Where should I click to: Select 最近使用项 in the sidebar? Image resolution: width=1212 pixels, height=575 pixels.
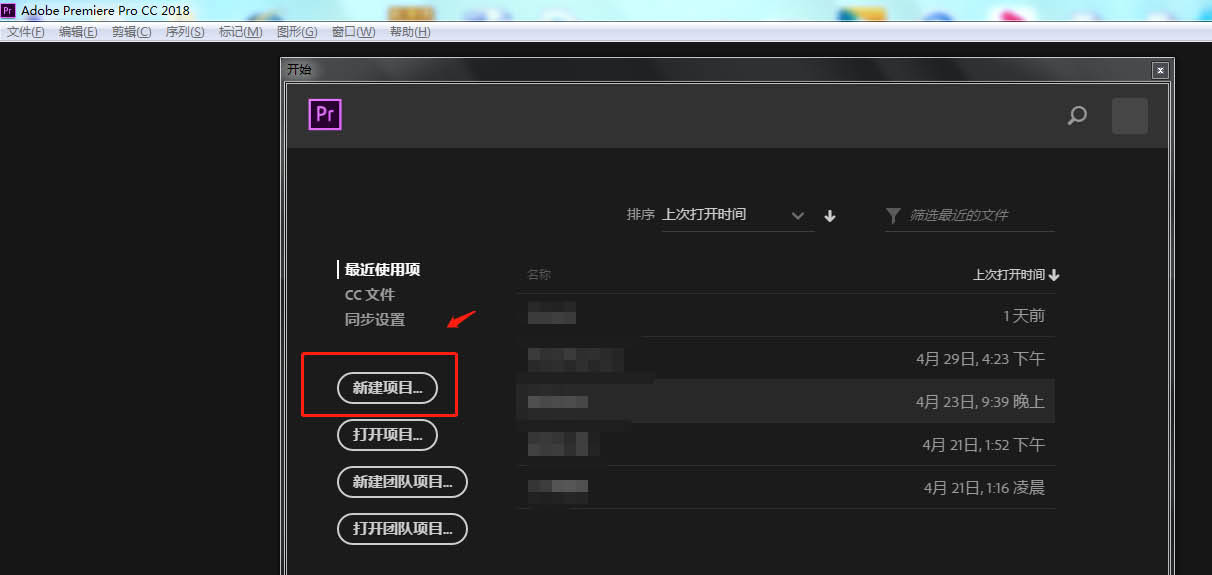[x=382, y=270]
